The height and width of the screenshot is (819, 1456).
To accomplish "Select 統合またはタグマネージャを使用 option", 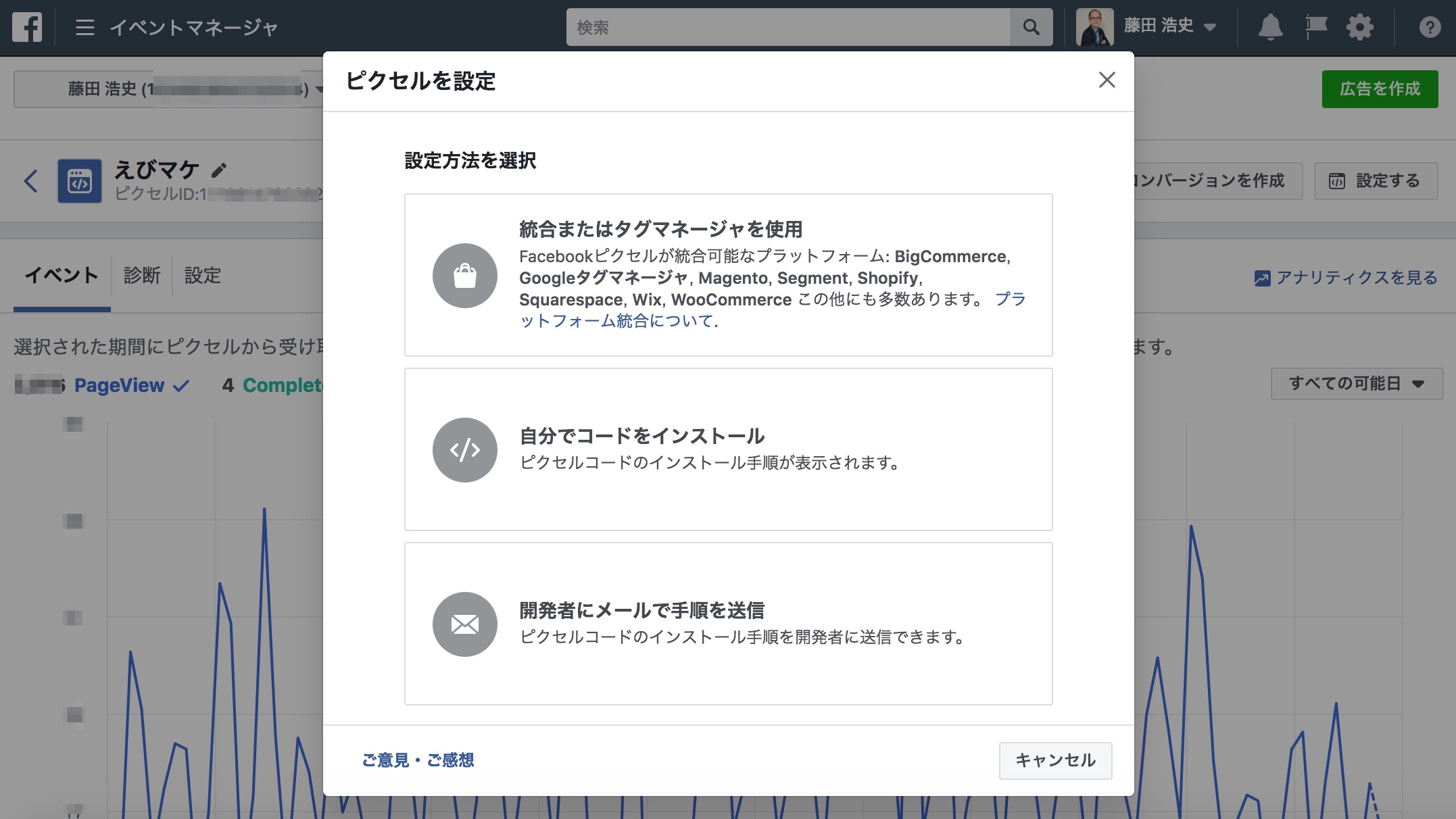I will click(728, 275).
